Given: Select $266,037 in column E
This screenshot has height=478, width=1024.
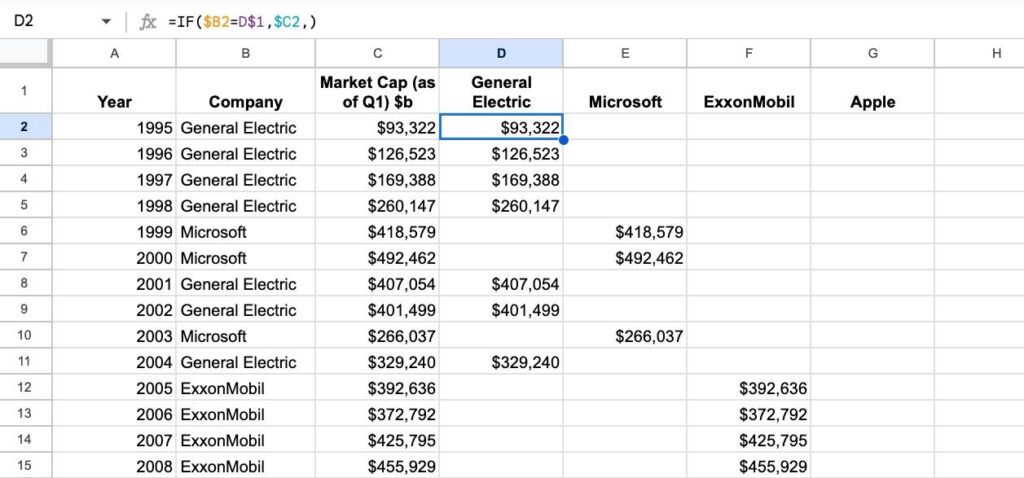Looking at the screenshot, I should (625, 336).
